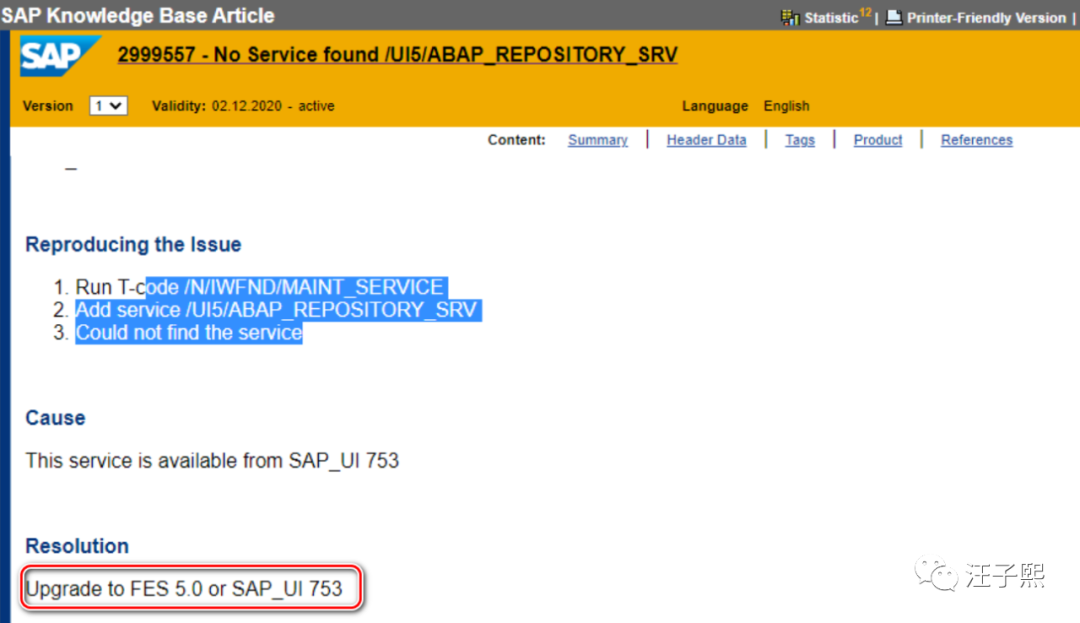Click the 'Cause' heading
1080x623 pixels.
[x=55, y=418]
